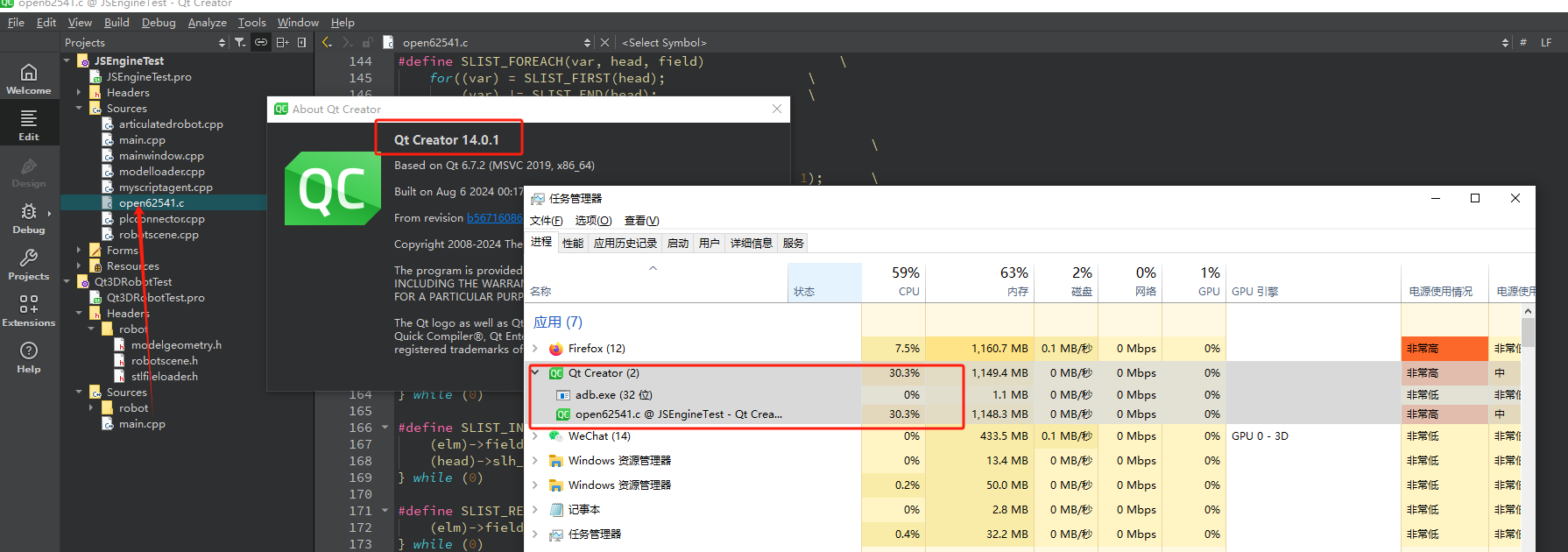The width and height of the screenshot is (1568, 552).
Task: Close the open62541.c document with X
Action: [604, 42]
